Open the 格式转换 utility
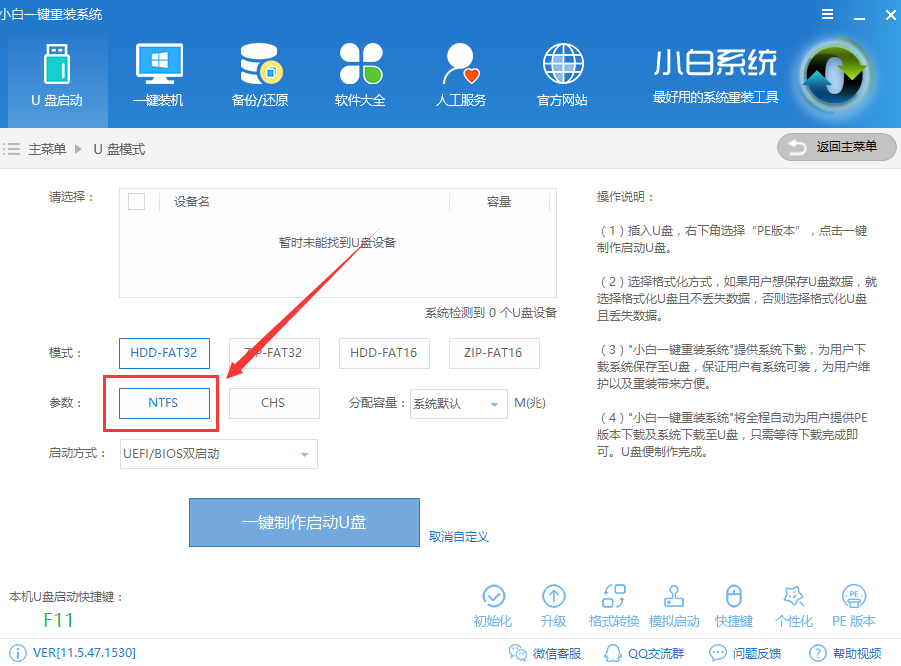 pyautogui.click(x=613, y=605)
